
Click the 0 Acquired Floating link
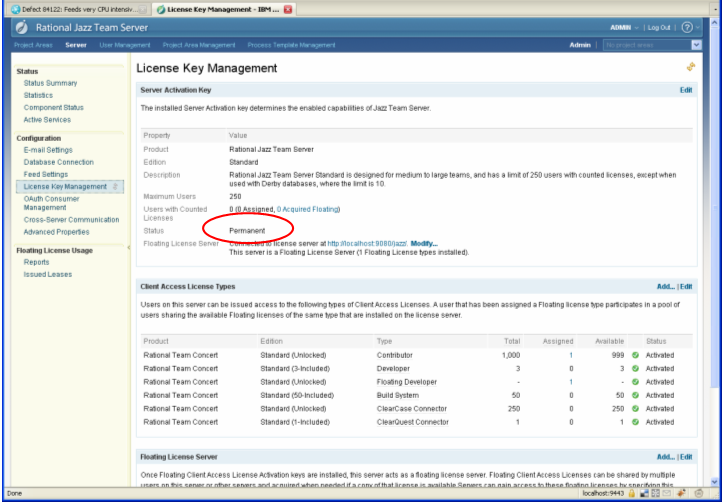click(308, 210)
